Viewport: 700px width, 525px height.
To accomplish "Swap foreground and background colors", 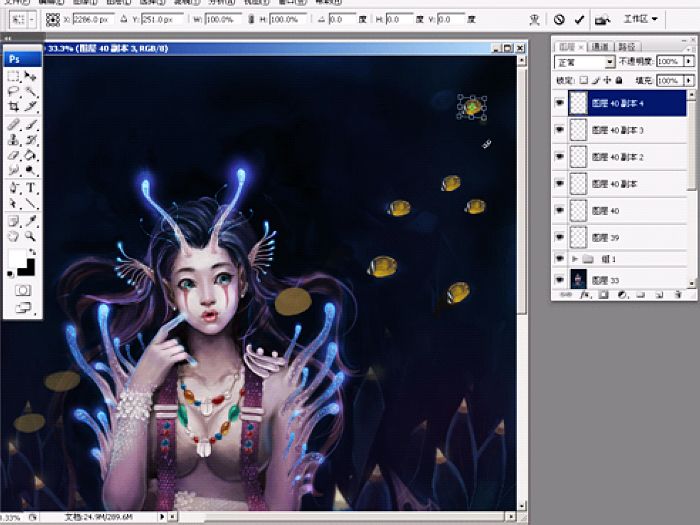I will tap(32, 252).
